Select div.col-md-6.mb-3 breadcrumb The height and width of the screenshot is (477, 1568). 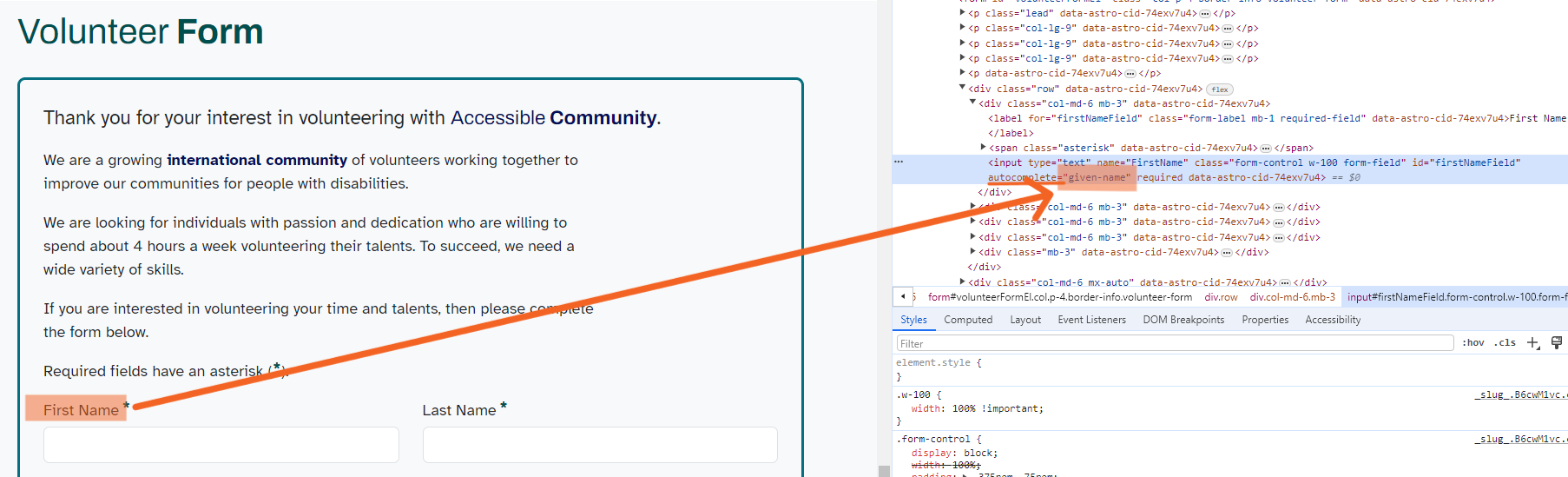coord(1293,297)
